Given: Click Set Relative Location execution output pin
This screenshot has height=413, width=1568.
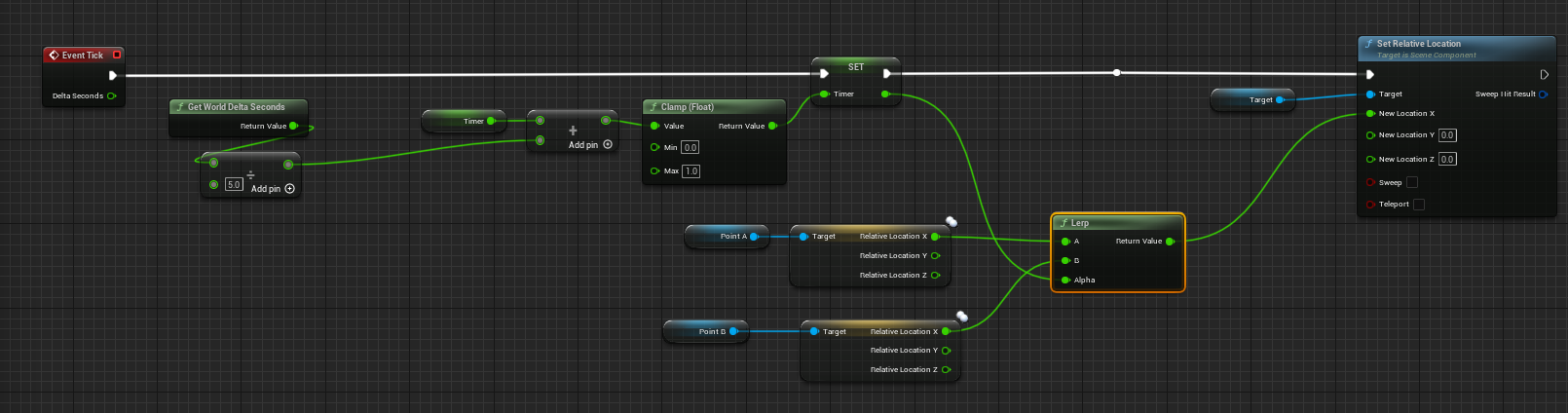Looking at the screenshot, I should pyautogui.click(x=1544, y=74).
